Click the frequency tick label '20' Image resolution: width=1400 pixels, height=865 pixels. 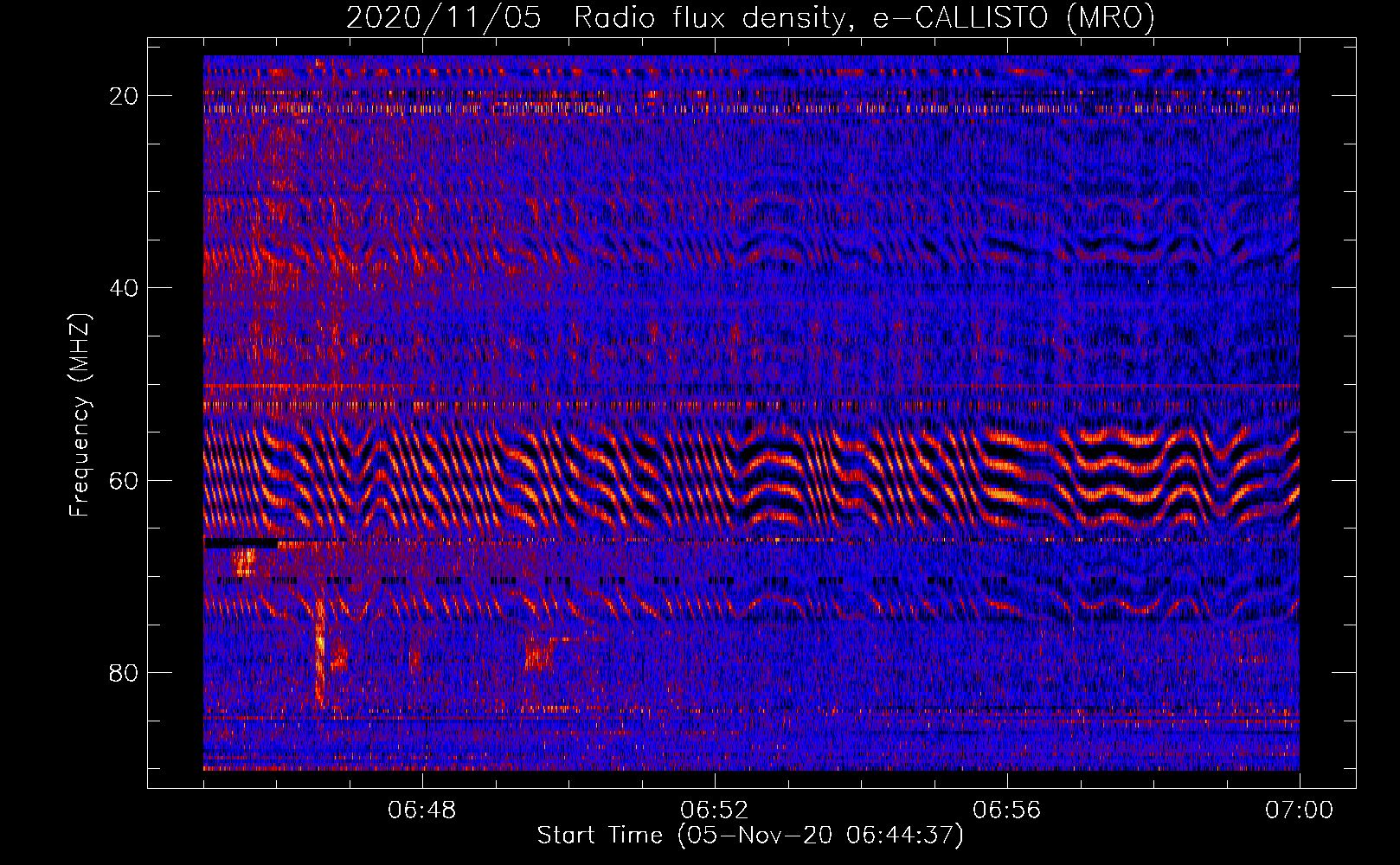pos(125,96)
